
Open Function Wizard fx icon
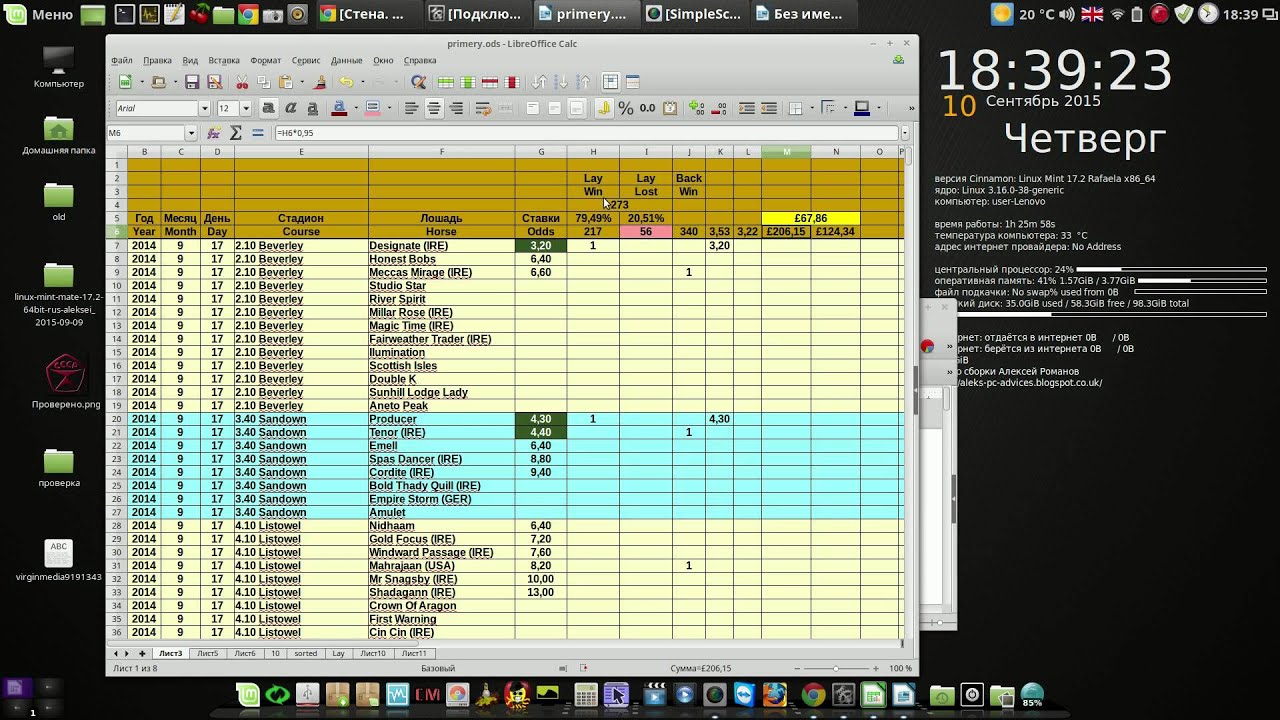(213, 133)
